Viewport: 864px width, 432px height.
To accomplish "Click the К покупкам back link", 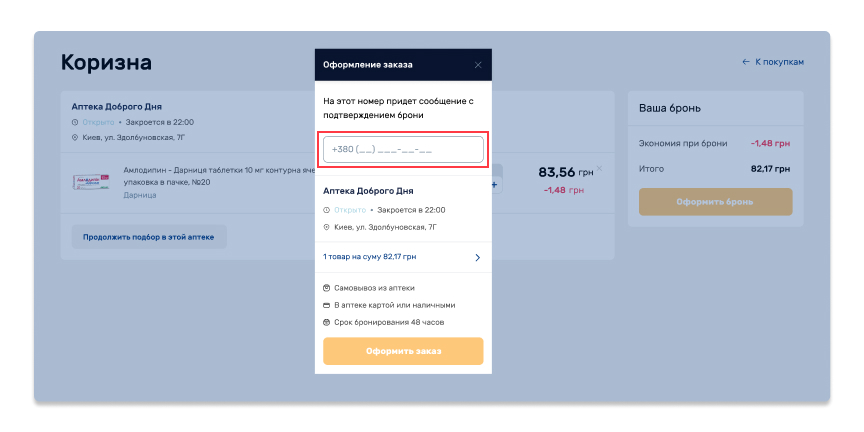I will (779, 62).
